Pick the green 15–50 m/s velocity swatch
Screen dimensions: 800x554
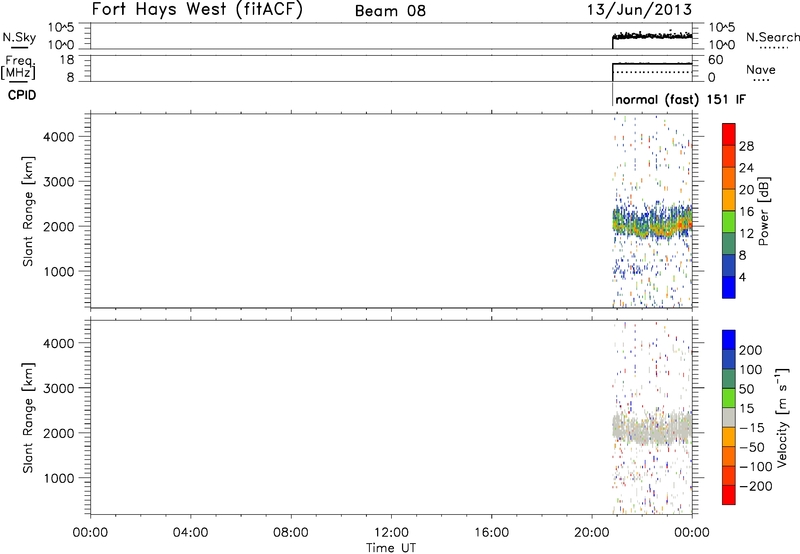(x=729, y=398)
